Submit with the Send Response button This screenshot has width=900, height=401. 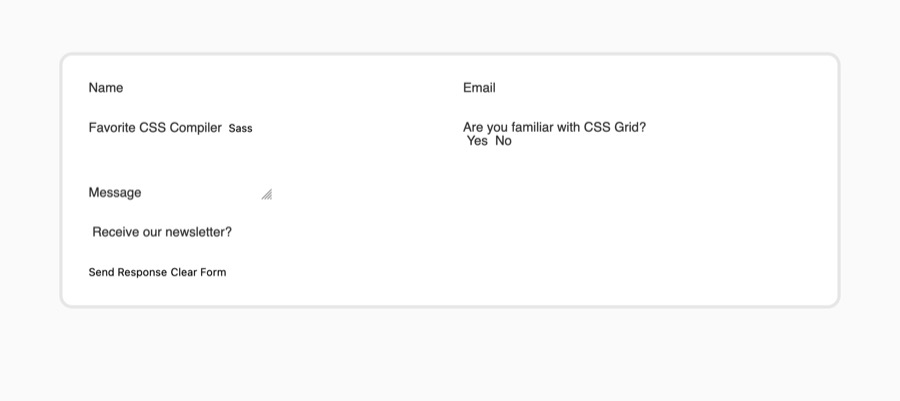[x=127, y=272]
